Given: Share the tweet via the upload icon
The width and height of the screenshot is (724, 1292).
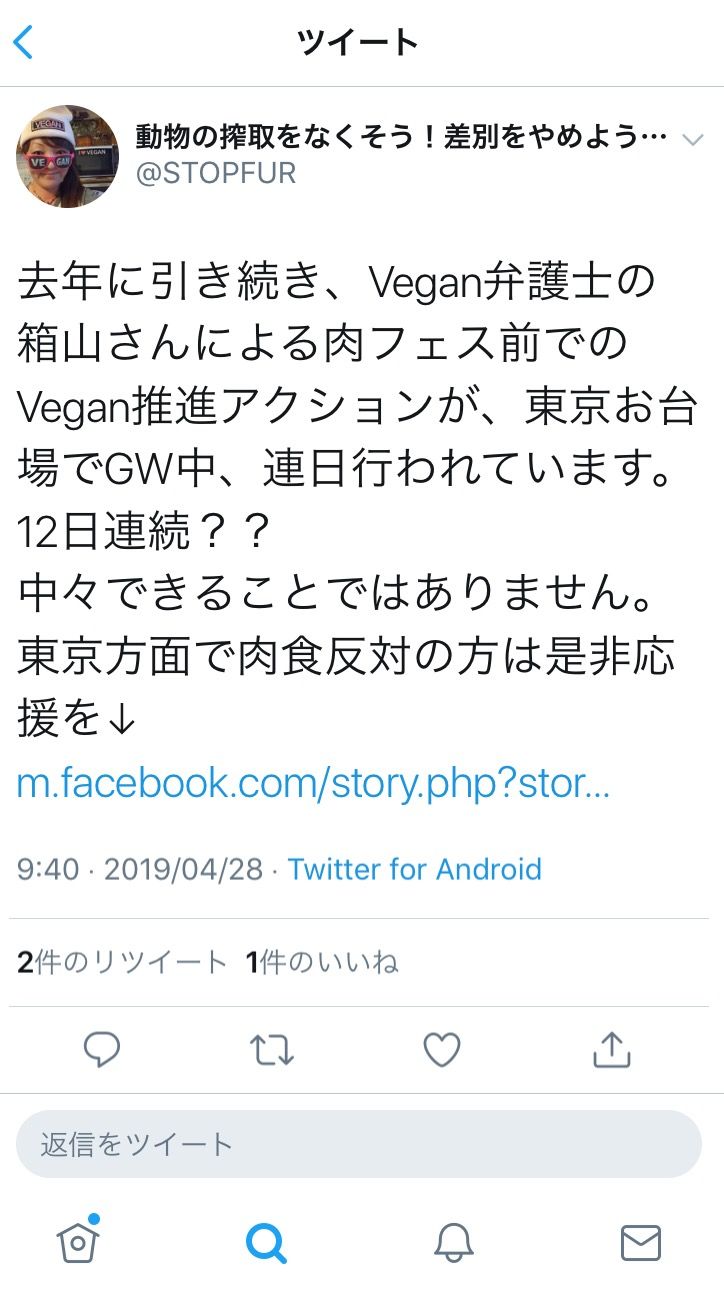Looking at the screenshot, I should pyautogui.click(x=612, y=1049).
